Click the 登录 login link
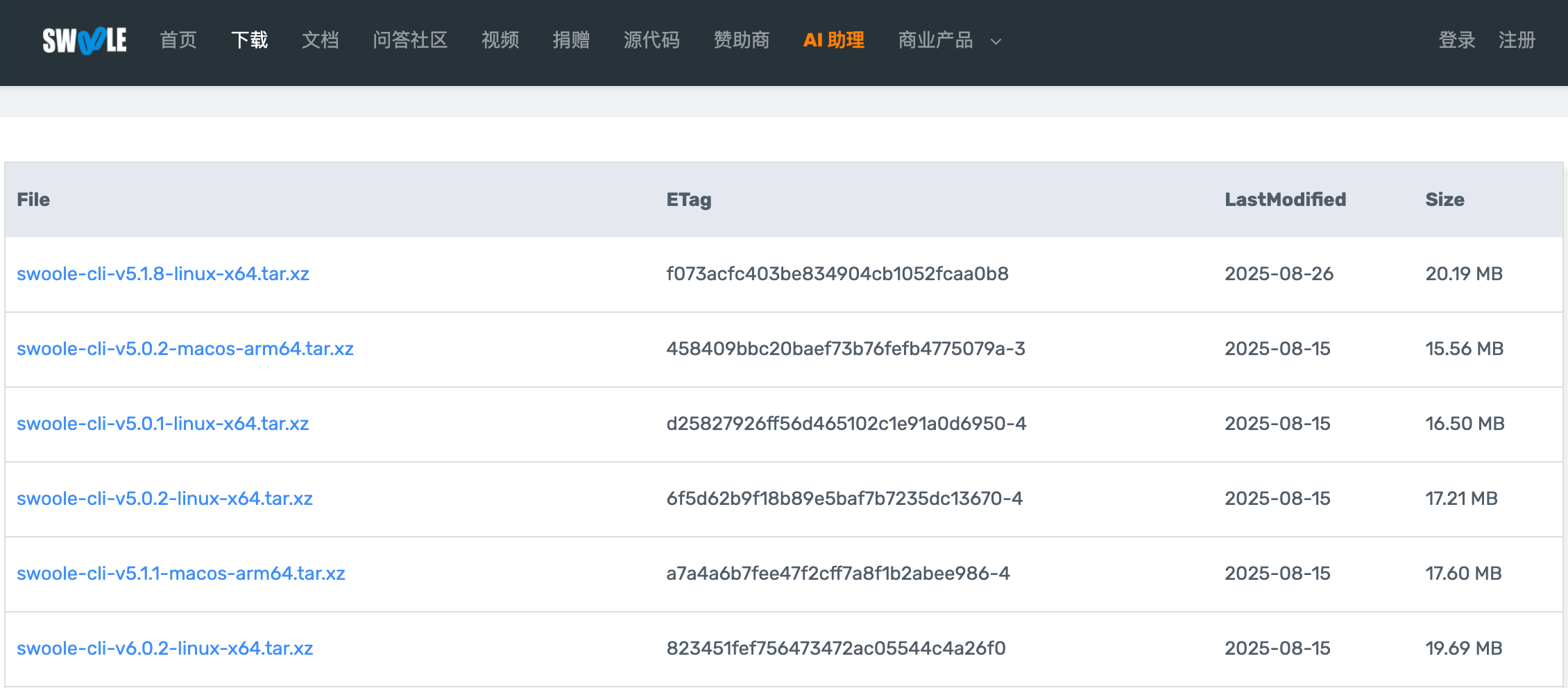 point(1456,40)
